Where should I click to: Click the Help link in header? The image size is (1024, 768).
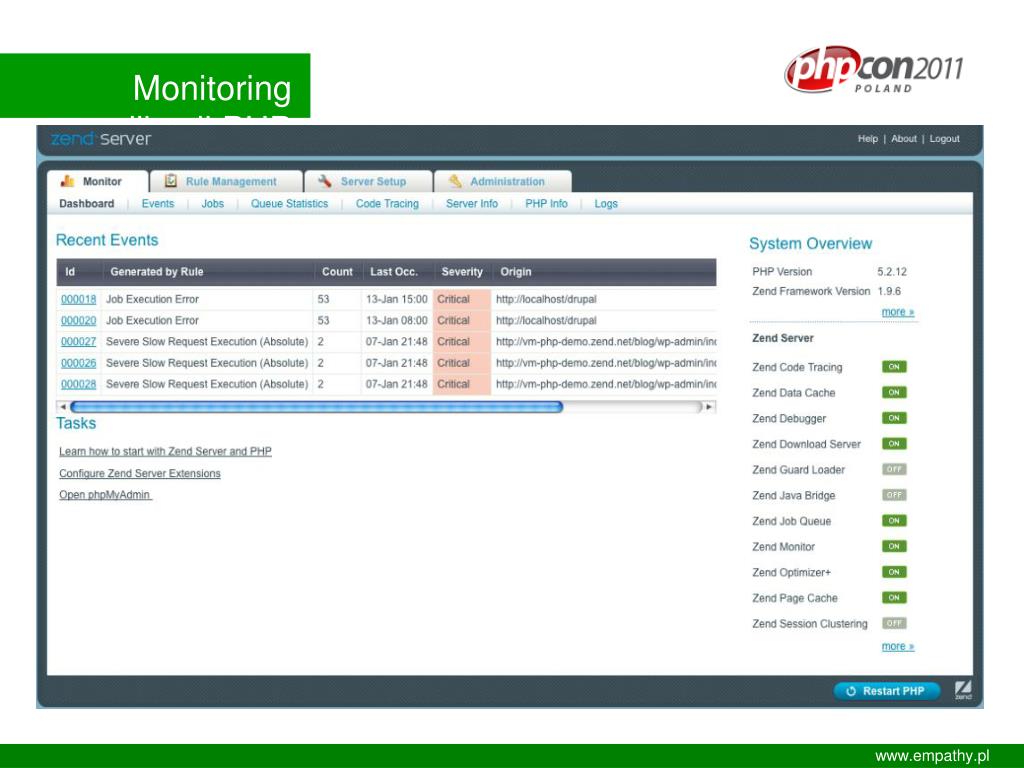coord(868,138)
